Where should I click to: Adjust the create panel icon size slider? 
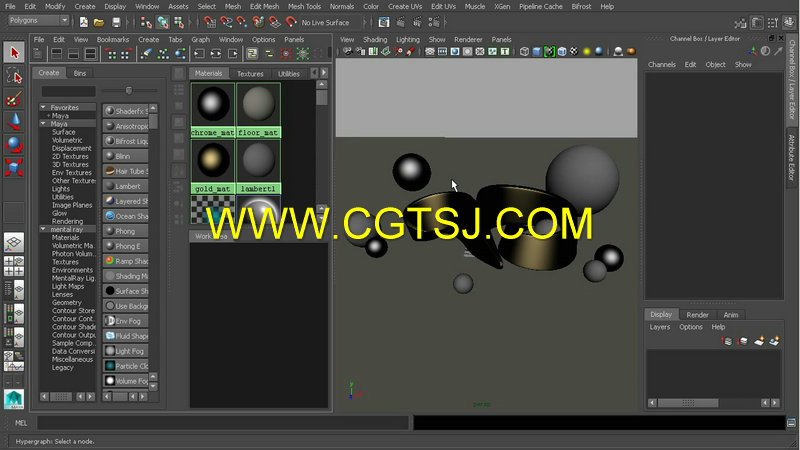coord(129,91)
